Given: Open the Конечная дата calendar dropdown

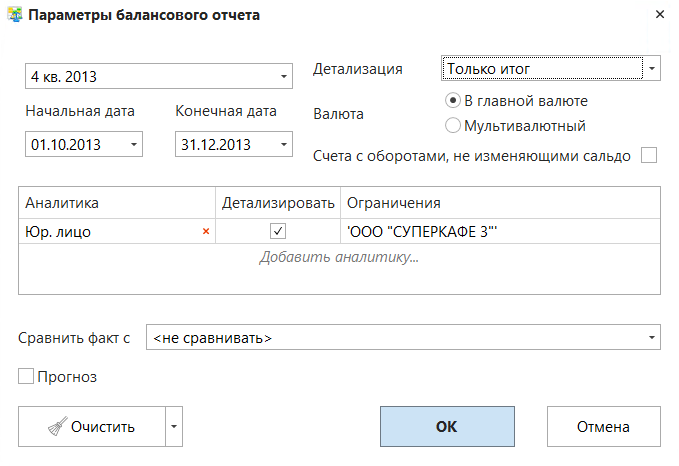Looking at the screenshot, I should 284,145.
